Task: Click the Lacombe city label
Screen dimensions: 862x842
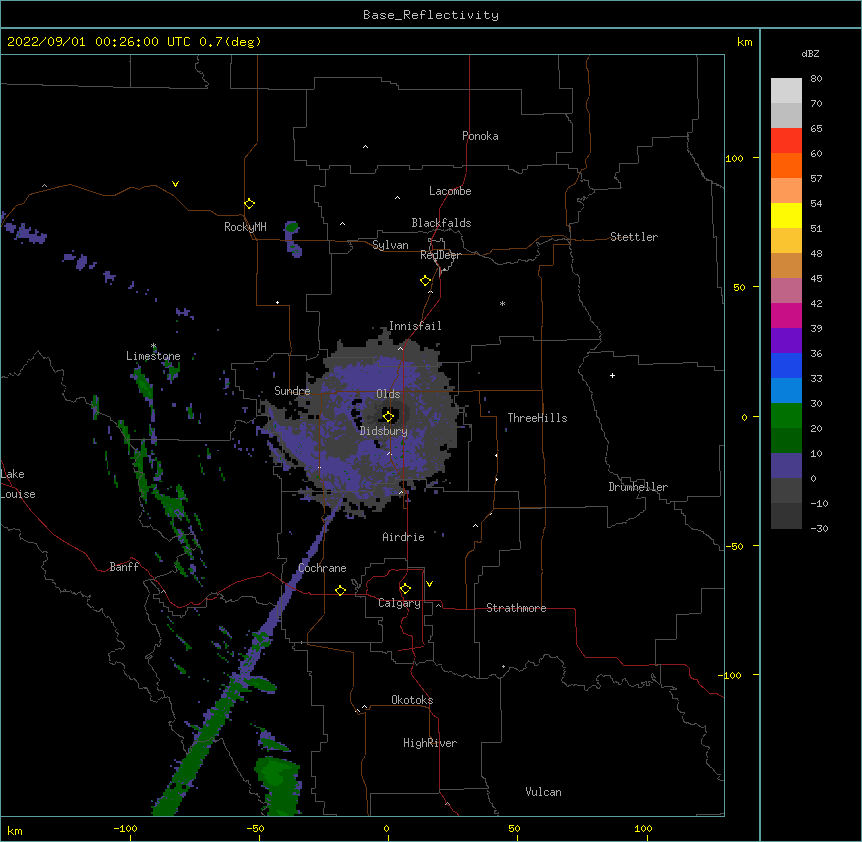Action: pos(450,191)
